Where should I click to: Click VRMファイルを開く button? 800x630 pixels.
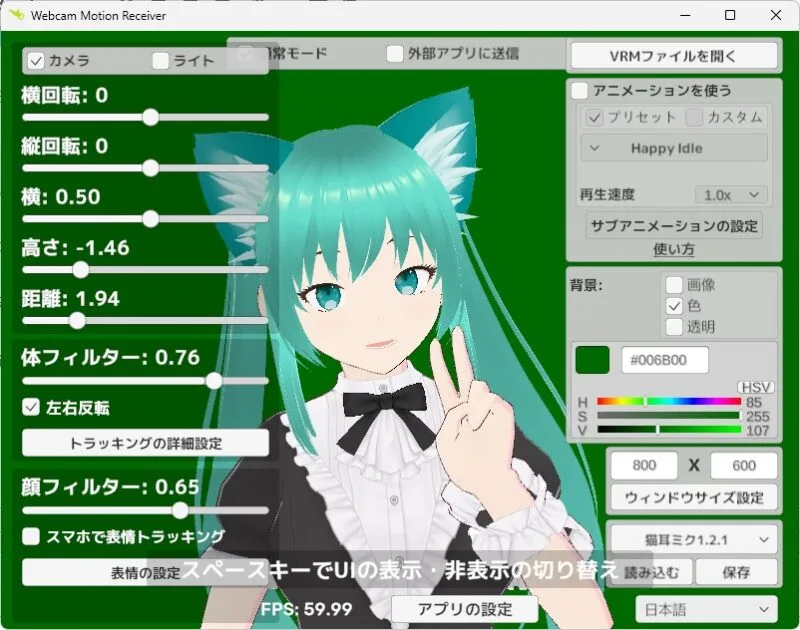[672, 54]
